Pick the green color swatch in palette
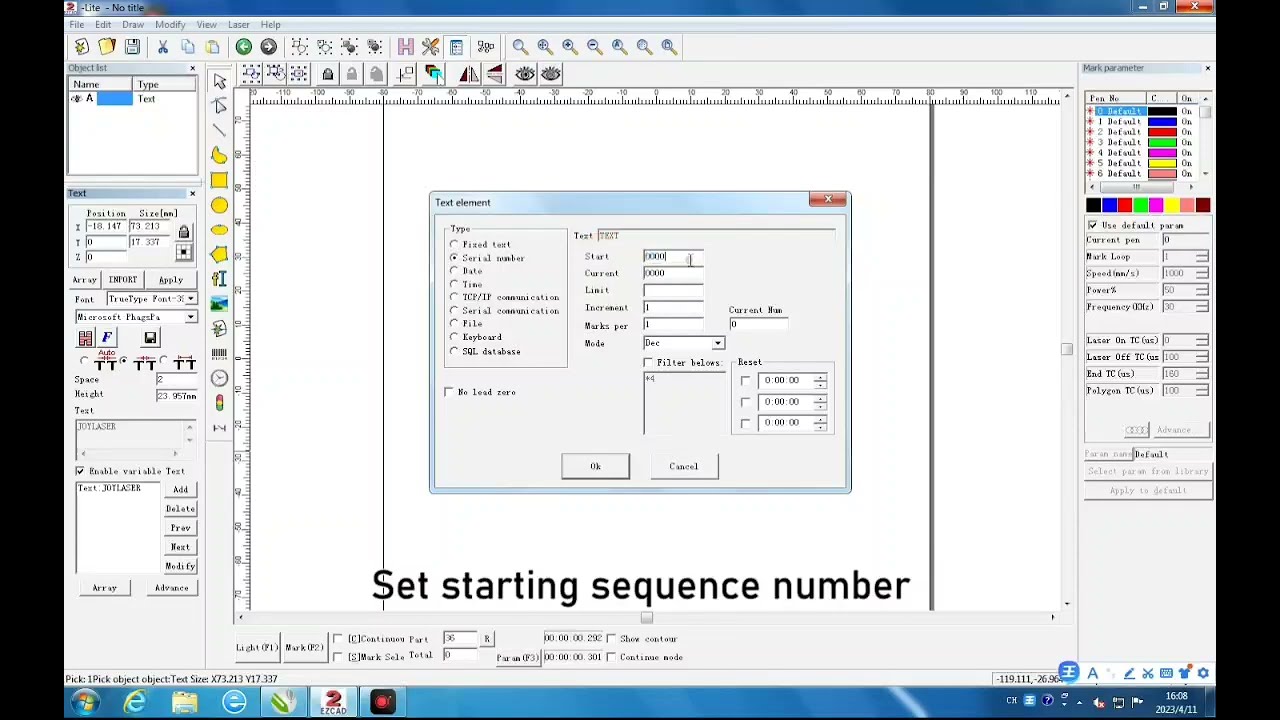This screenshot has width=1280, height=720. [1140, 206]
